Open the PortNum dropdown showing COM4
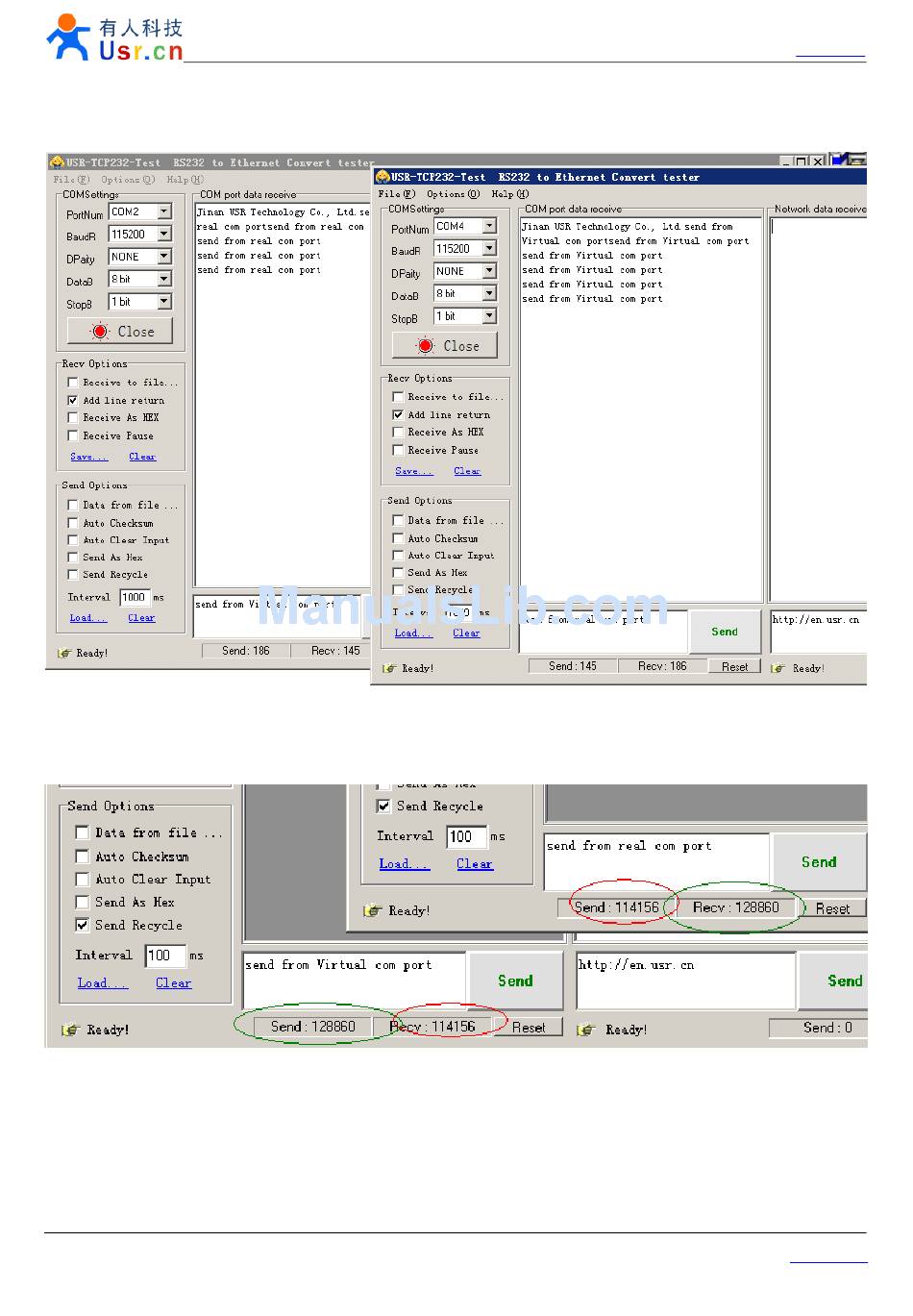913x1316 pixels. (x=489, y=227)
